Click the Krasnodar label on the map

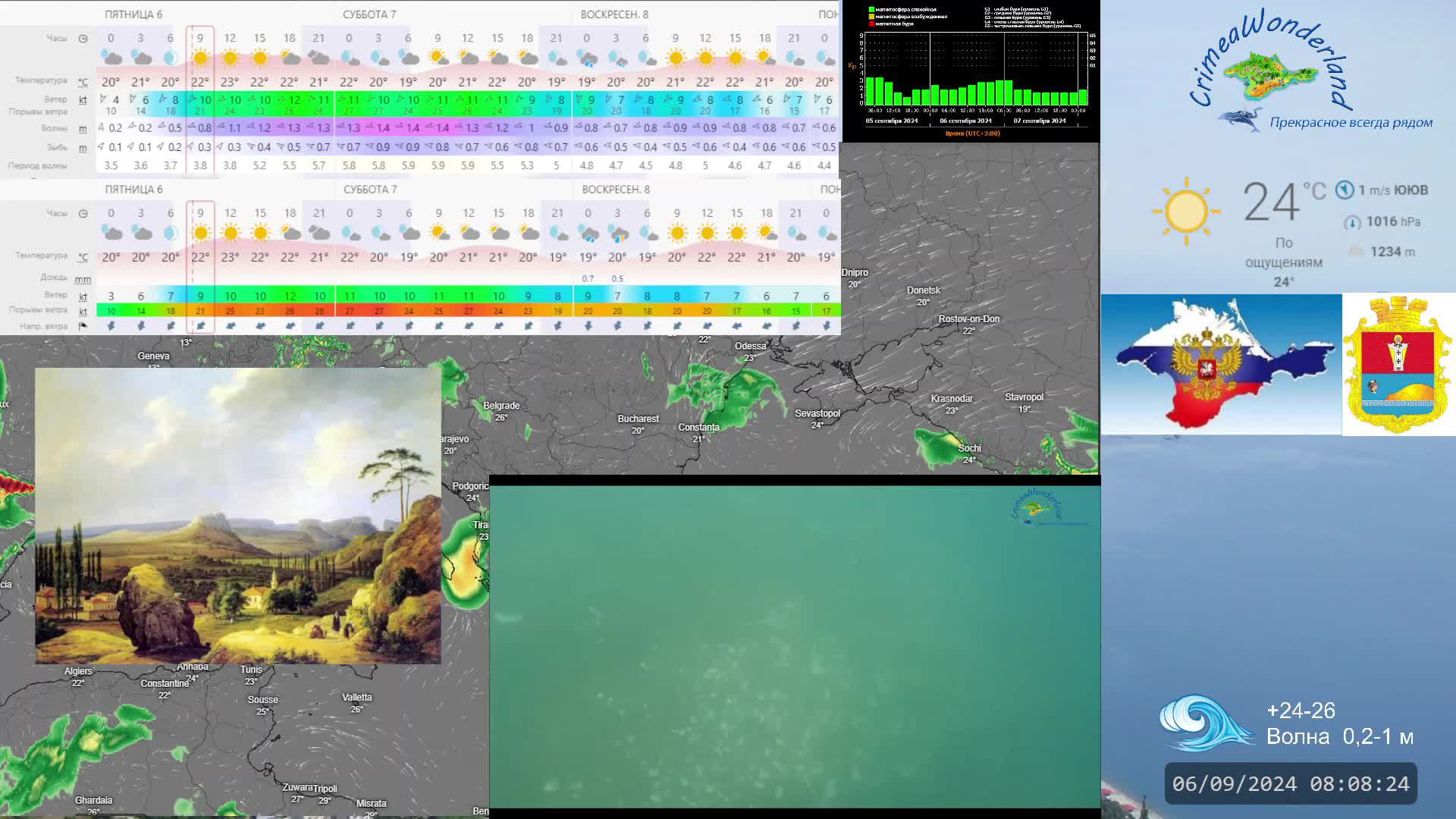click(952, 399)
